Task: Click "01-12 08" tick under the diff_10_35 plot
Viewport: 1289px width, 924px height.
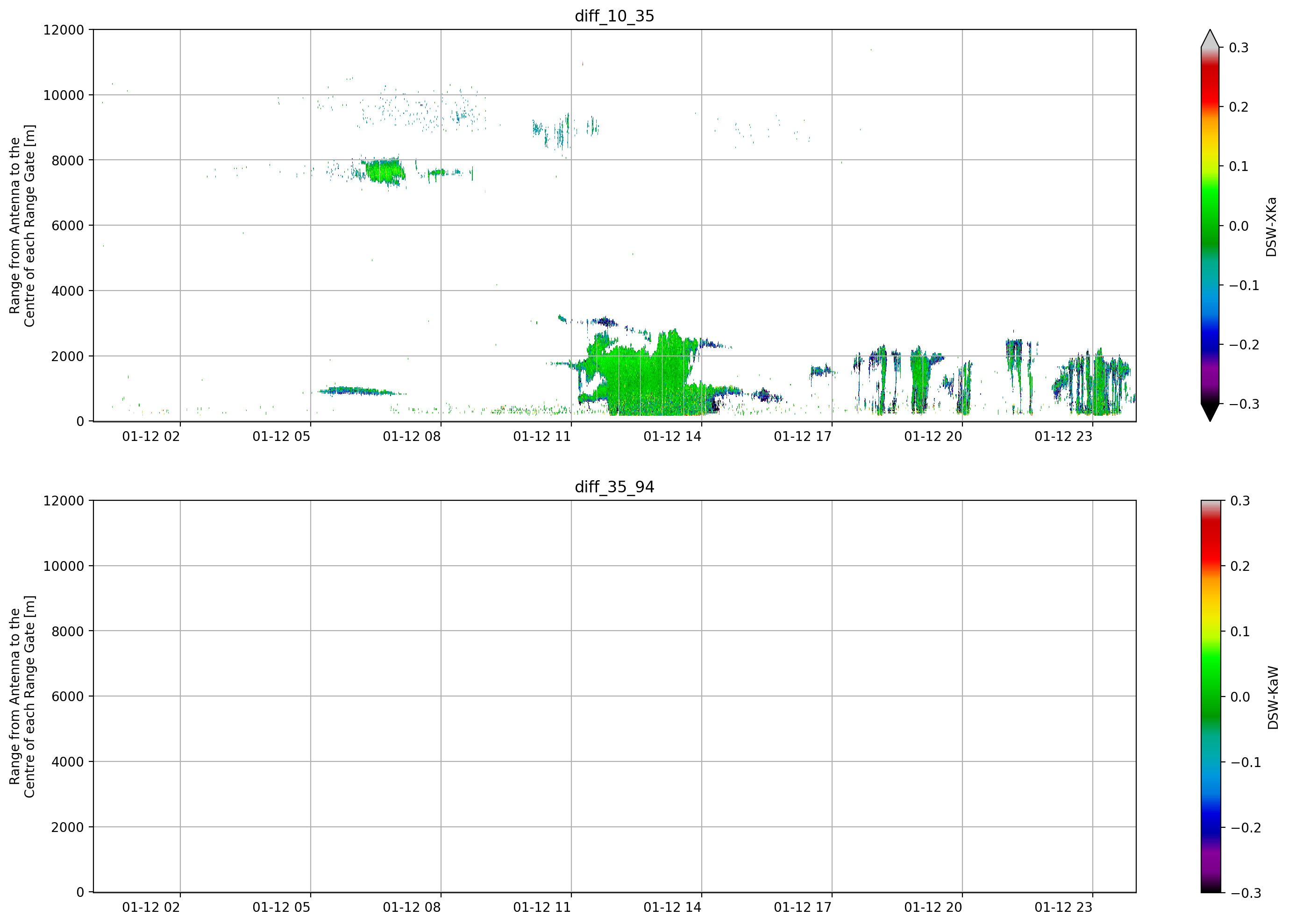Action: tap(412, 436)
